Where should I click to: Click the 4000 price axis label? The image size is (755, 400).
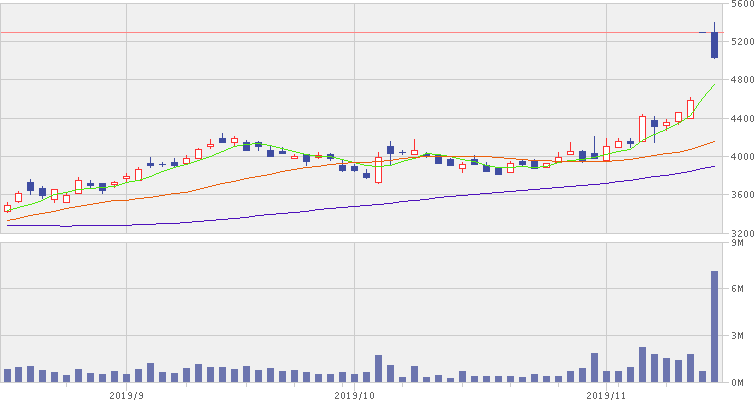pos(740,157)
